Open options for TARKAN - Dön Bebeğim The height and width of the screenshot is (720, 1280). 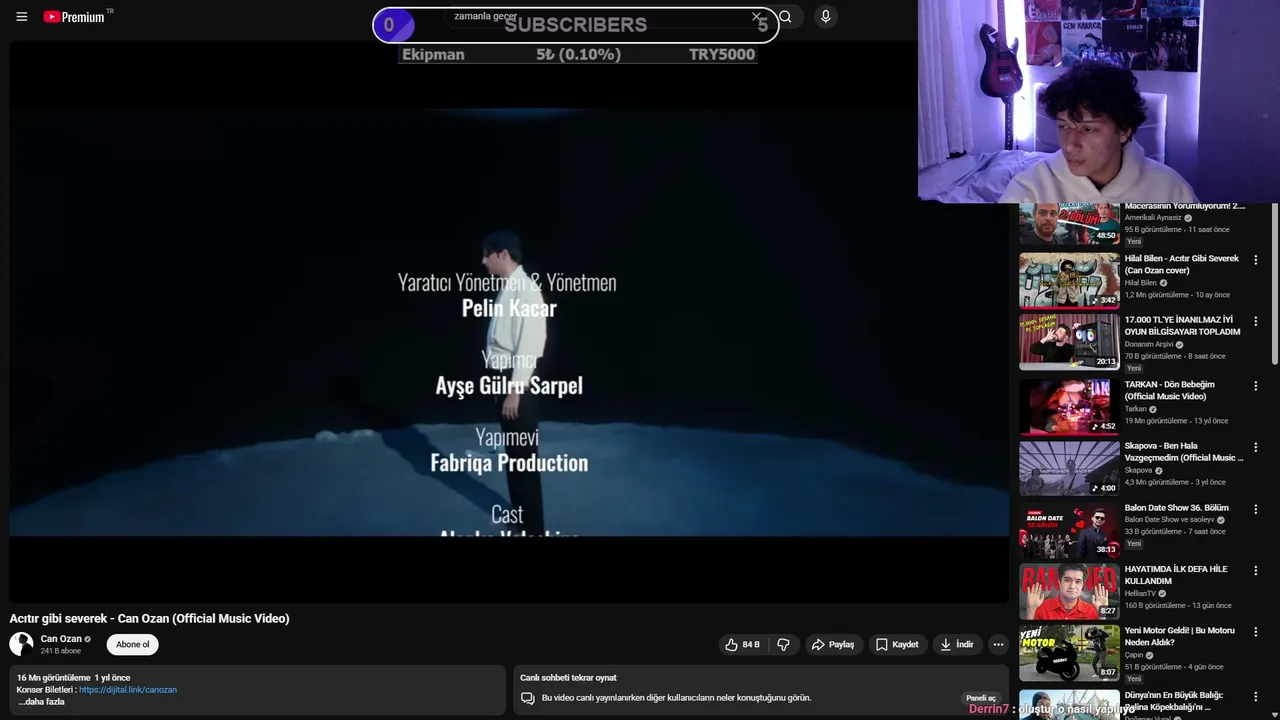[1256, 385]
